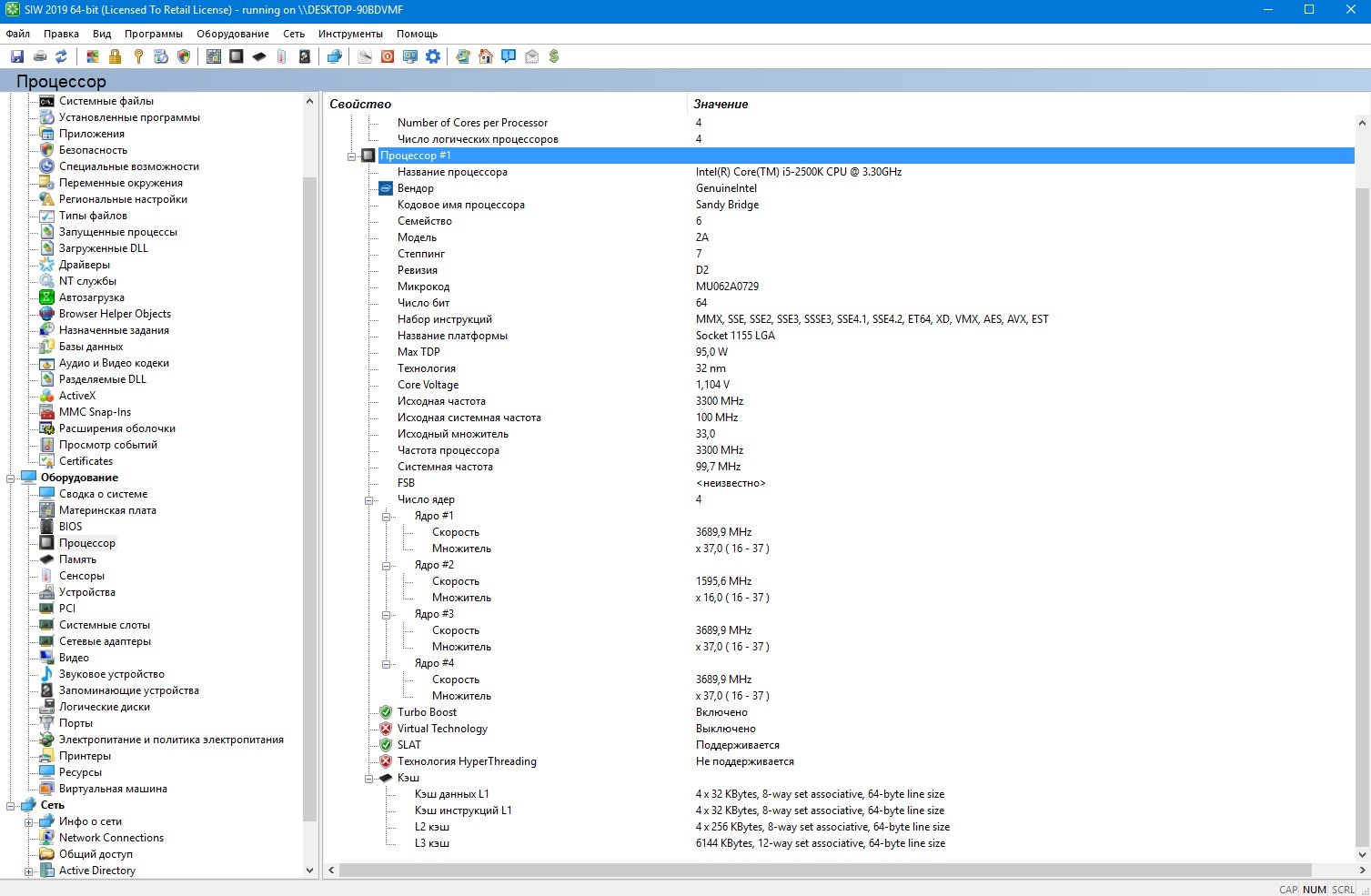Screen dimensions: 1371x896
Task: Click the thermometer sensors toolbar icon
Action: [281, 56]
